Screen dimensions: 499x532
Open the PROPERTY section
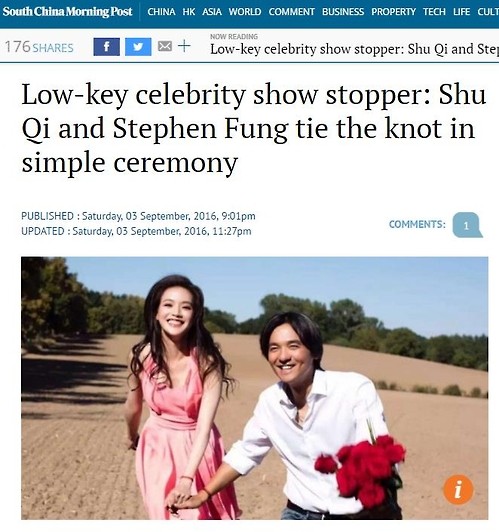coord(394,12)
